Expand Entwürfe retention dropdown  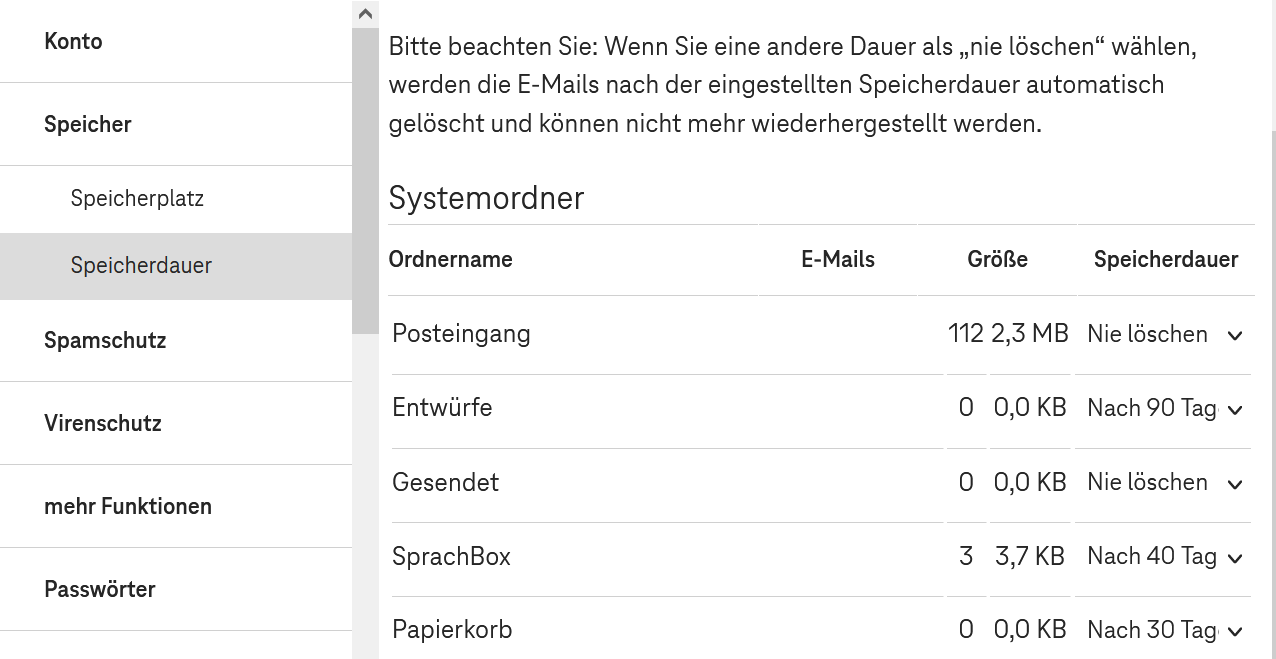1164,409
